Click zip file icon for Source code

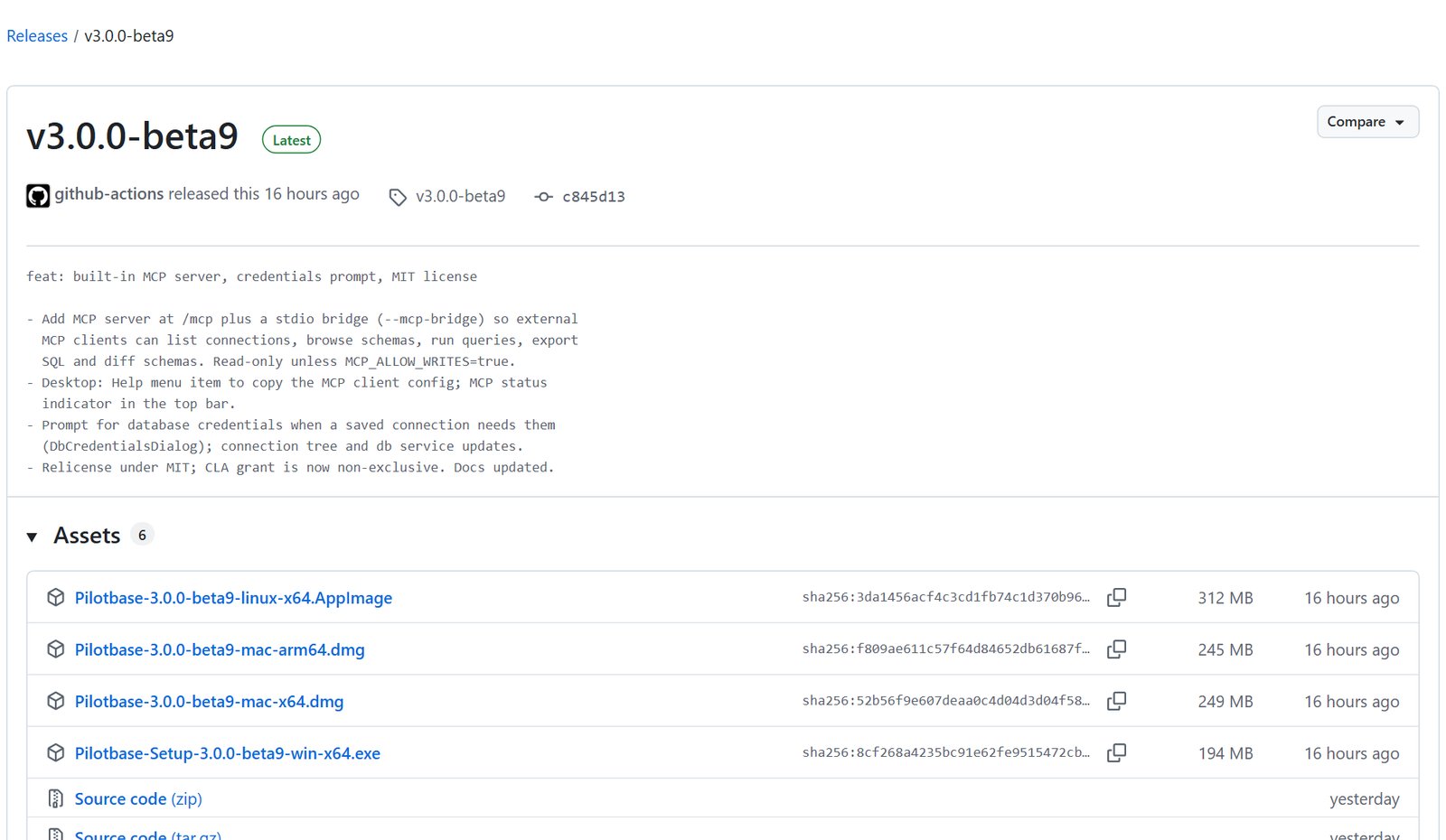tap(56, 798)
